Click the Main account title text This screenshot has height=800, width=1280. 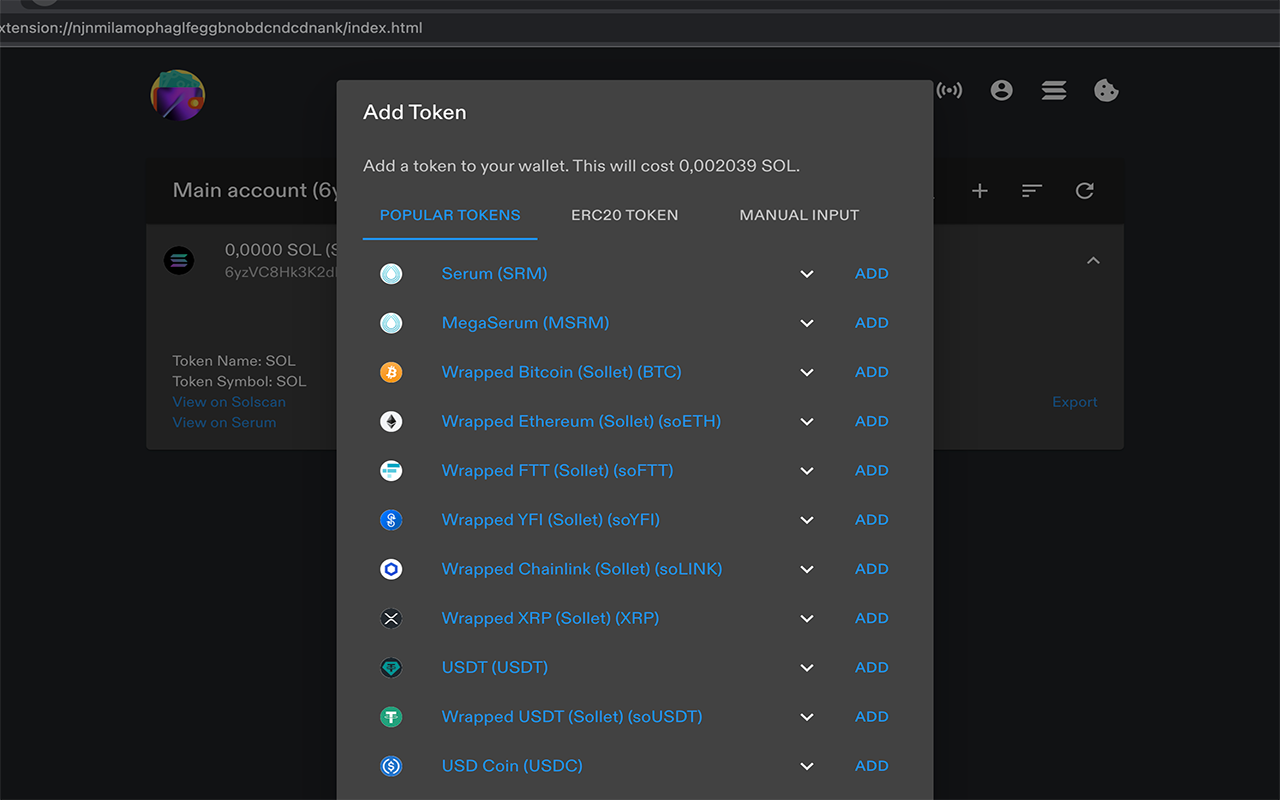(255, 190)
